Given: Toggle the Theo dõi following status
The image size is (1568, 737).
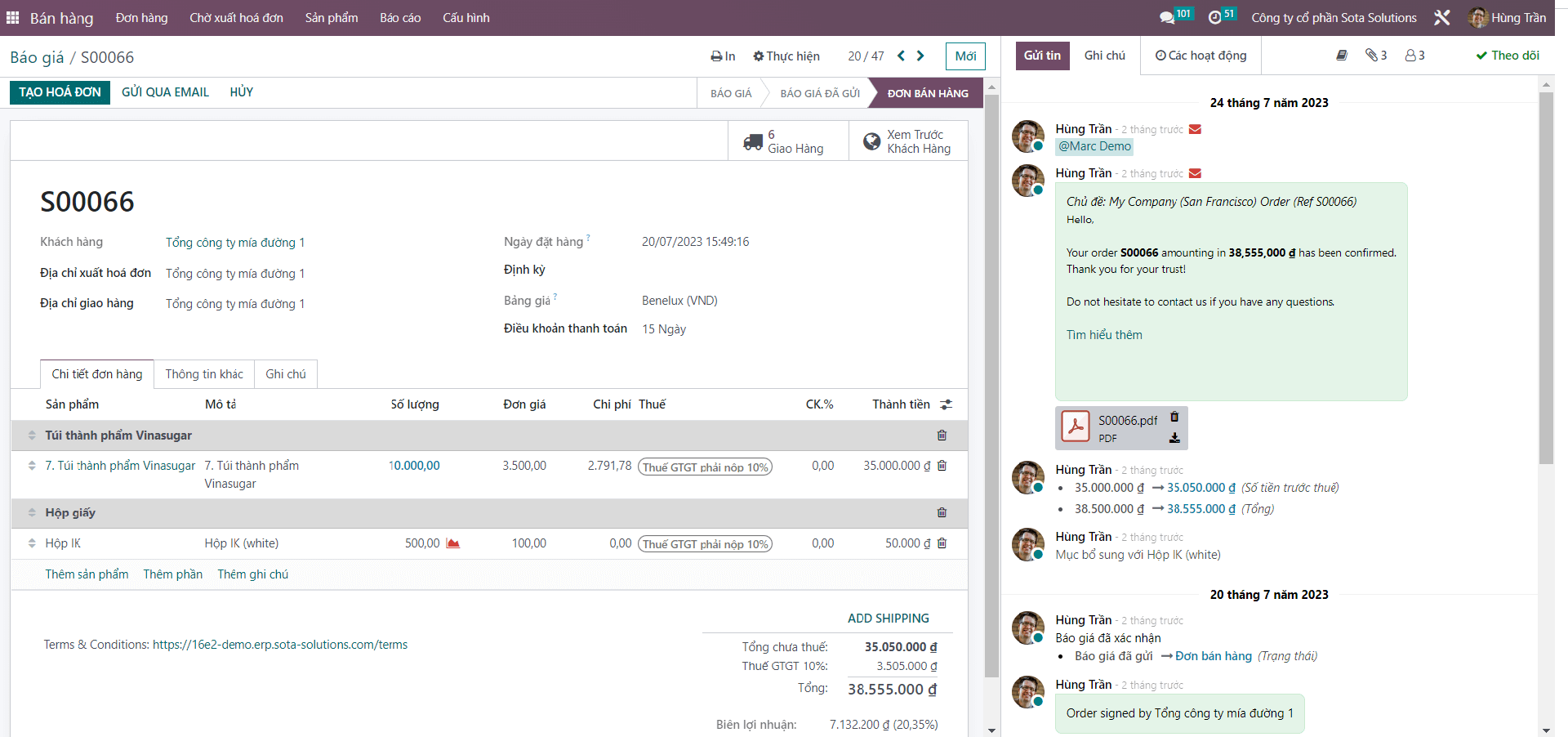Looking at the screenshot, I should 1508,56.
